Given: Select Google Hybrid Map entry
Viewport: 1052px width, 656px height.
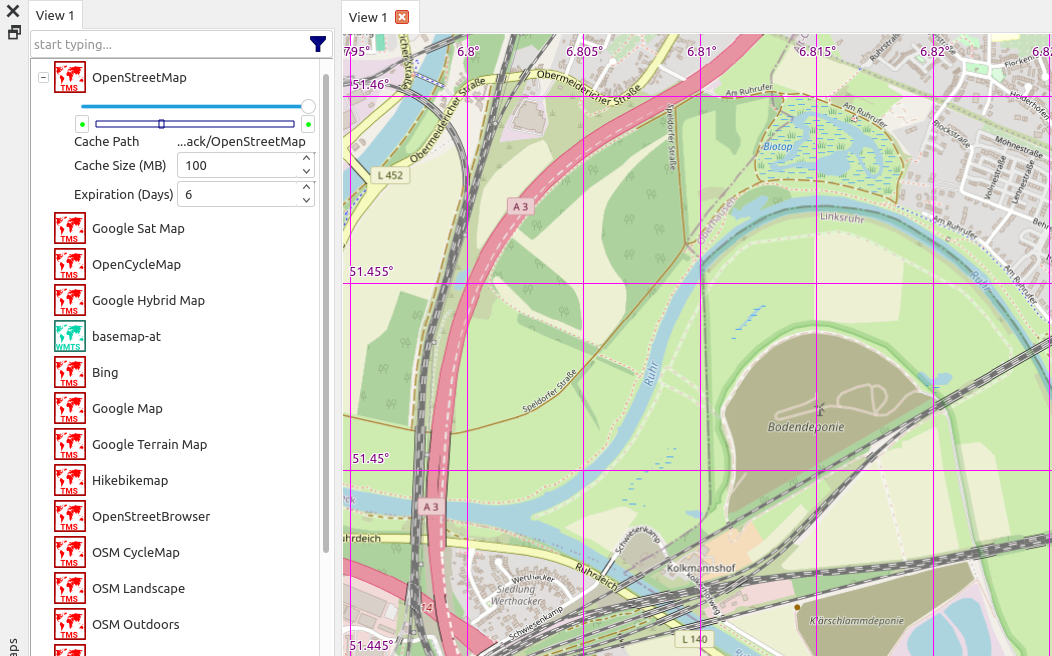Looking at the screenshot, I should click(148, 301).
